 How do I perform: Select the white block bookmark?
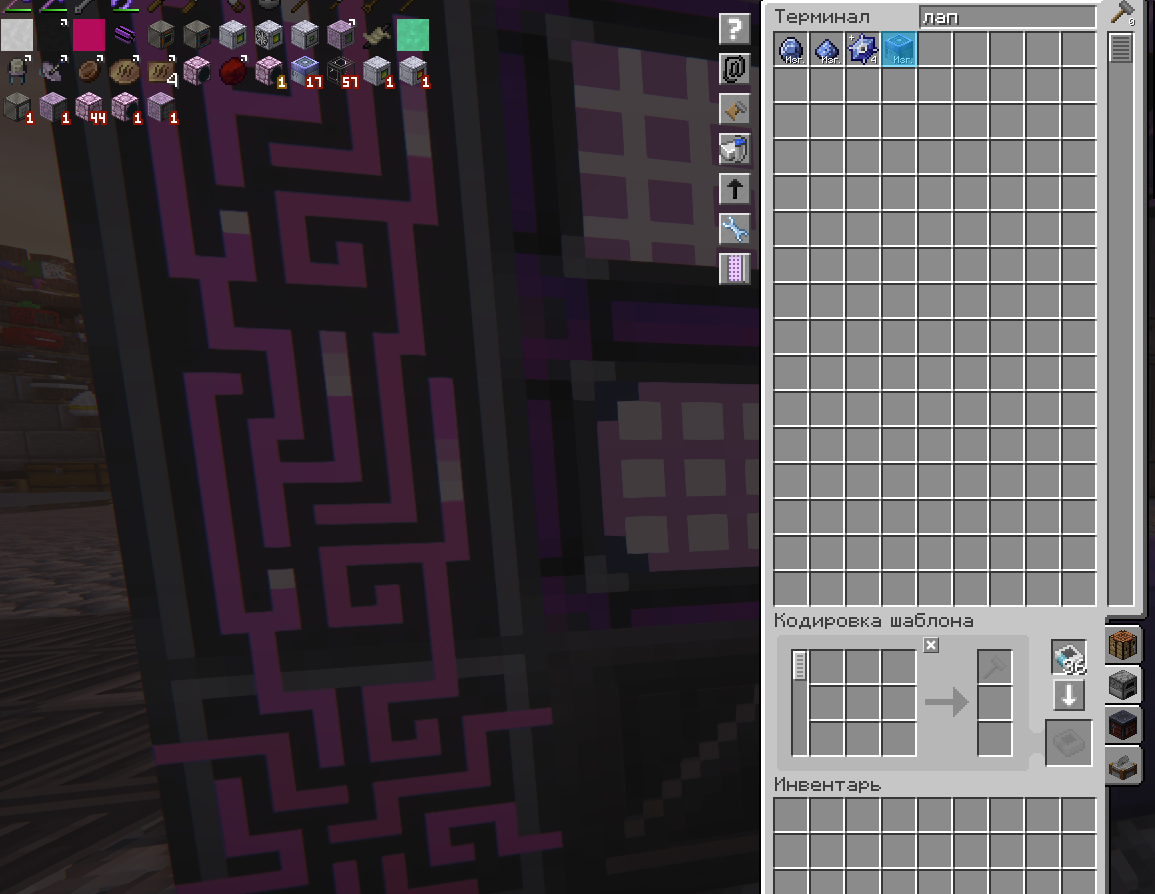point(17,35)
